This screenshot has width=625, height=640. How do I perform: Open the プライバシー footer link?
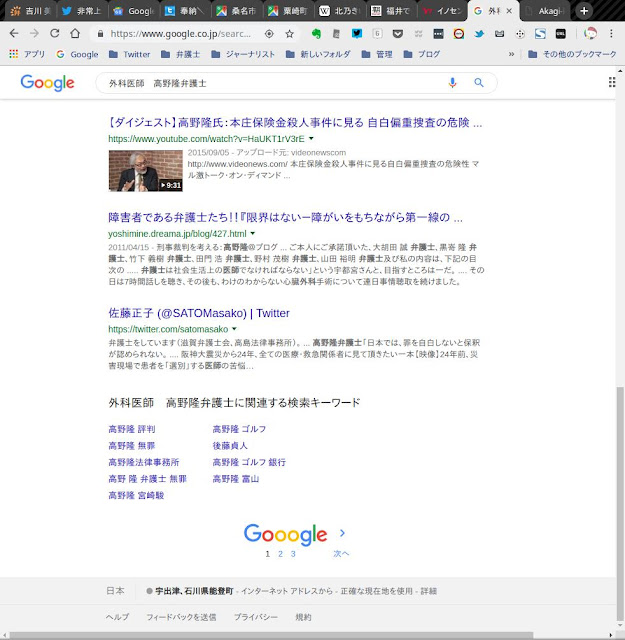pyautogui.click(x=256, y=617)
